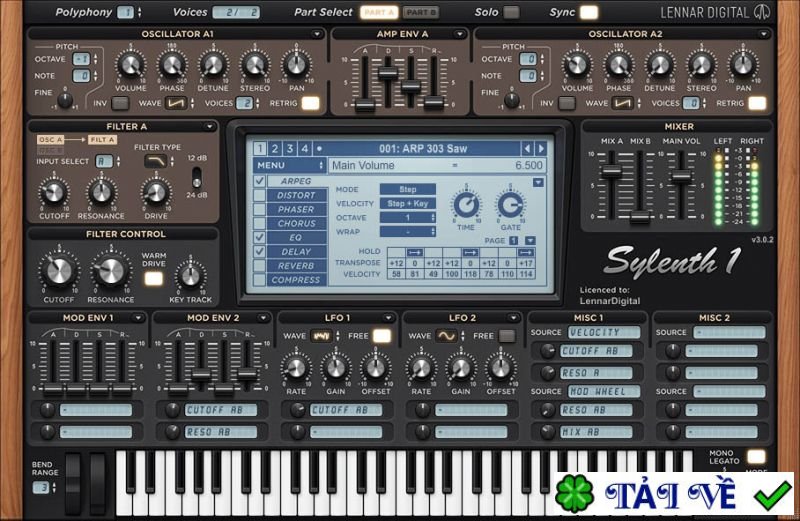Image resolution: width=800 pixels, height=521 pixels.
Task: Click Misc 1 source VELOCITY field
Action: tap(604, 333)
